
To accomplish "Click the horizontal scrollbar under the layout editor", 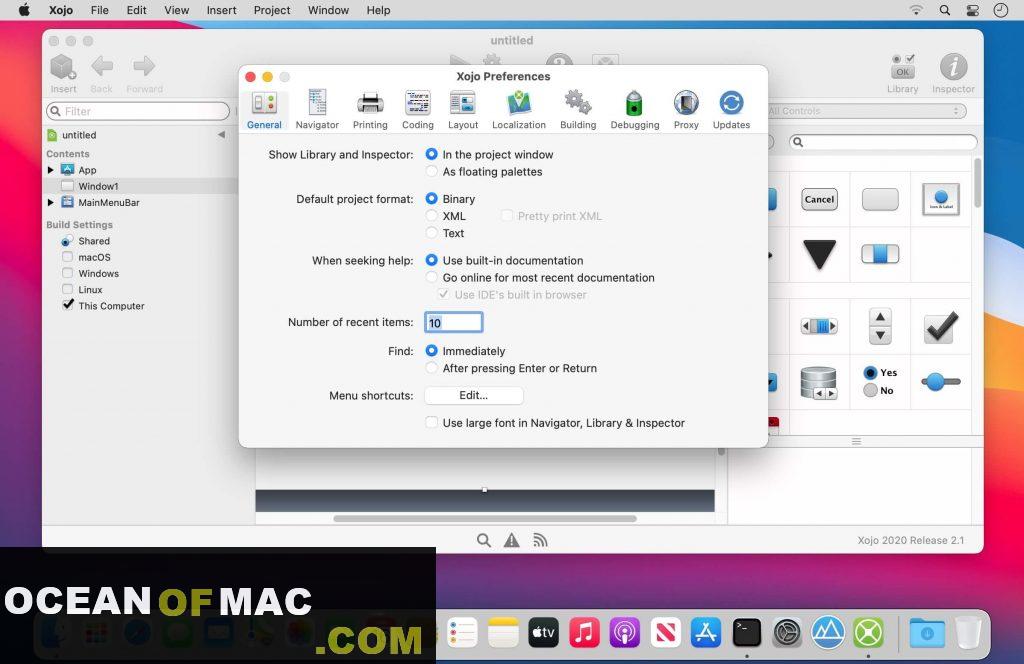I will click(485, 518).
